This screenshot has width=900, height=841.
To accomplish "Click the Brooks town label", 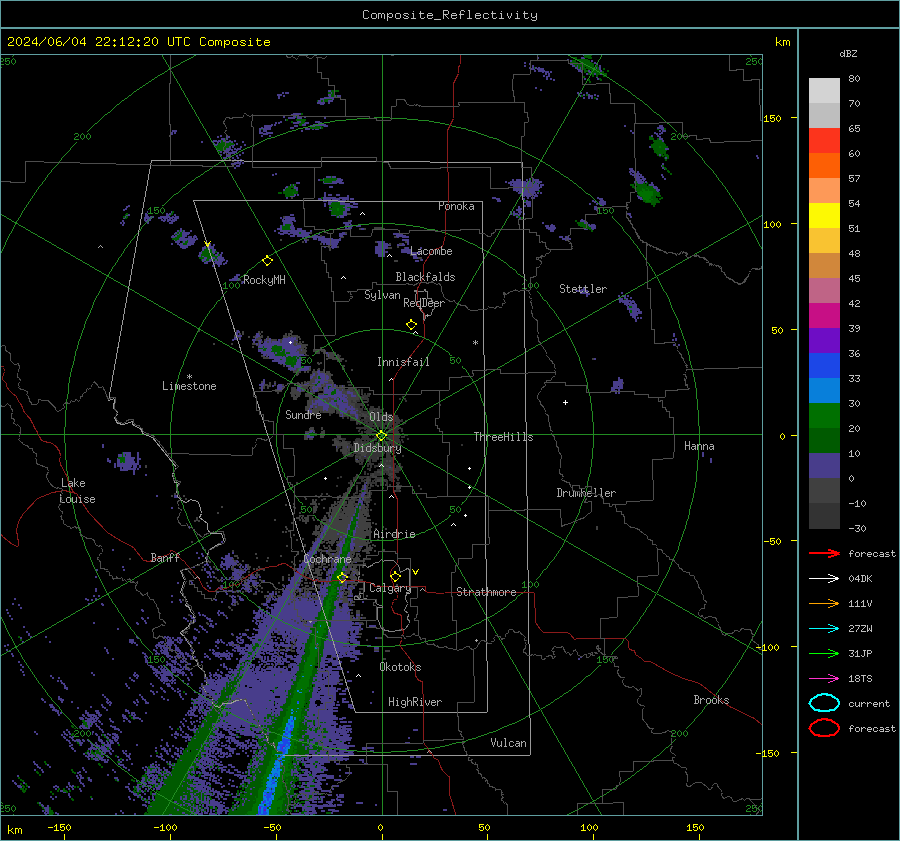I will [711, 700].
